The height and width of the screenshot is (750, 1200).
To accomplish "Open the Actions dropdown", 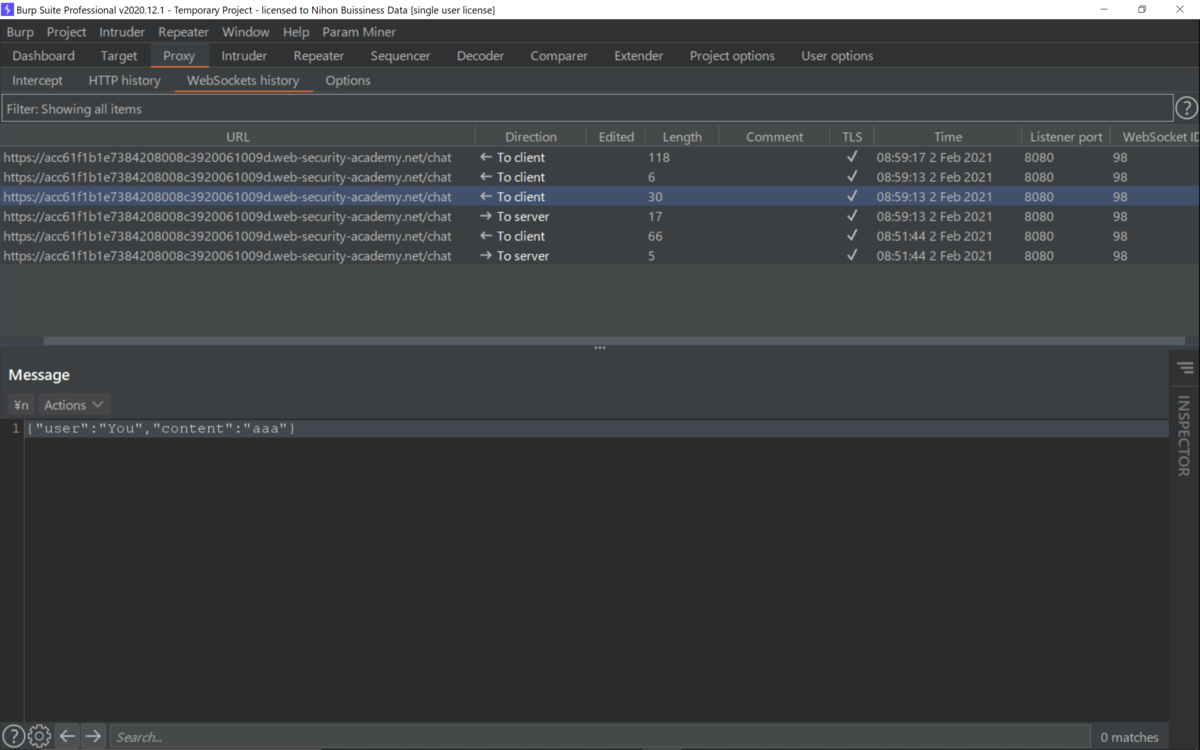I will (x=73, y=405).
